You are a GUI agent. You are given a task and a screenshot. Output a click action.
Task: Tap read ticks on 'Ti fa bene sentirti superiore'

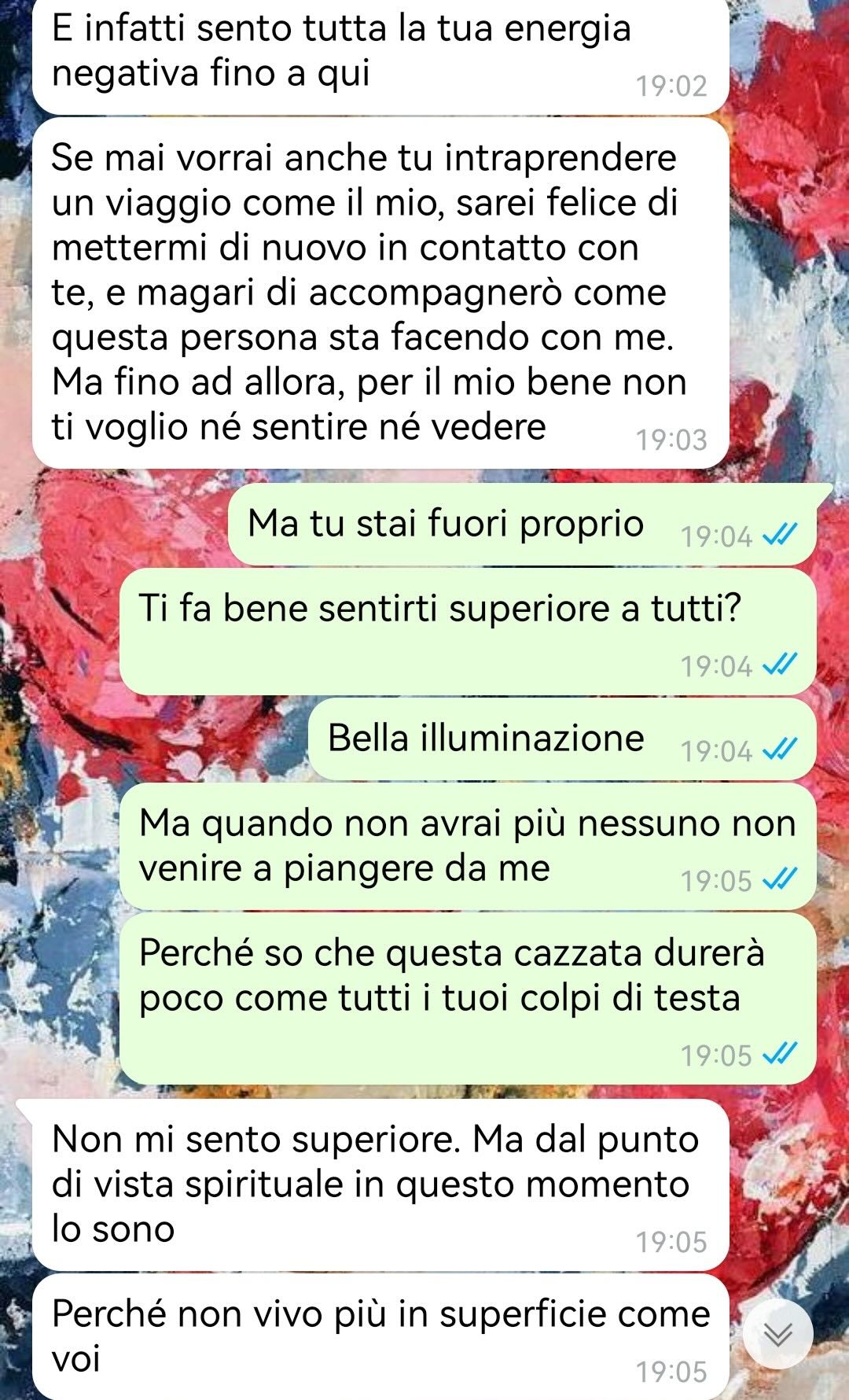pos(780,665)
